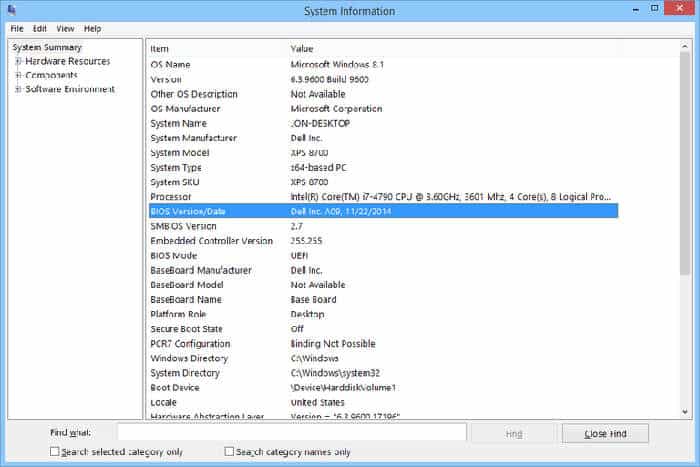
Task: Focus the Find what text field
Action: click(291, 432)
